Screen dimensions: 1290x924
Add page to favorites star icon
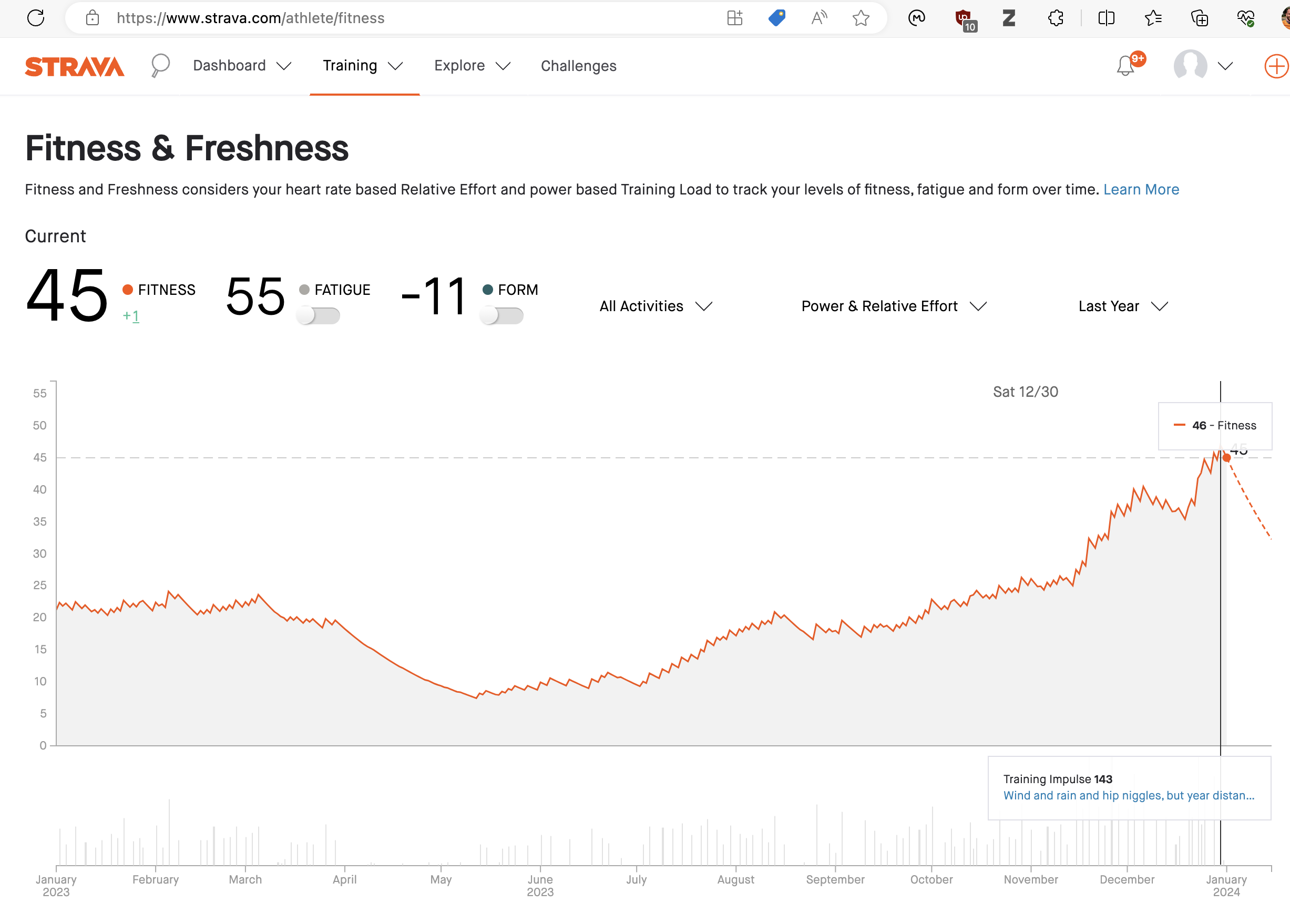pos(861,18)
